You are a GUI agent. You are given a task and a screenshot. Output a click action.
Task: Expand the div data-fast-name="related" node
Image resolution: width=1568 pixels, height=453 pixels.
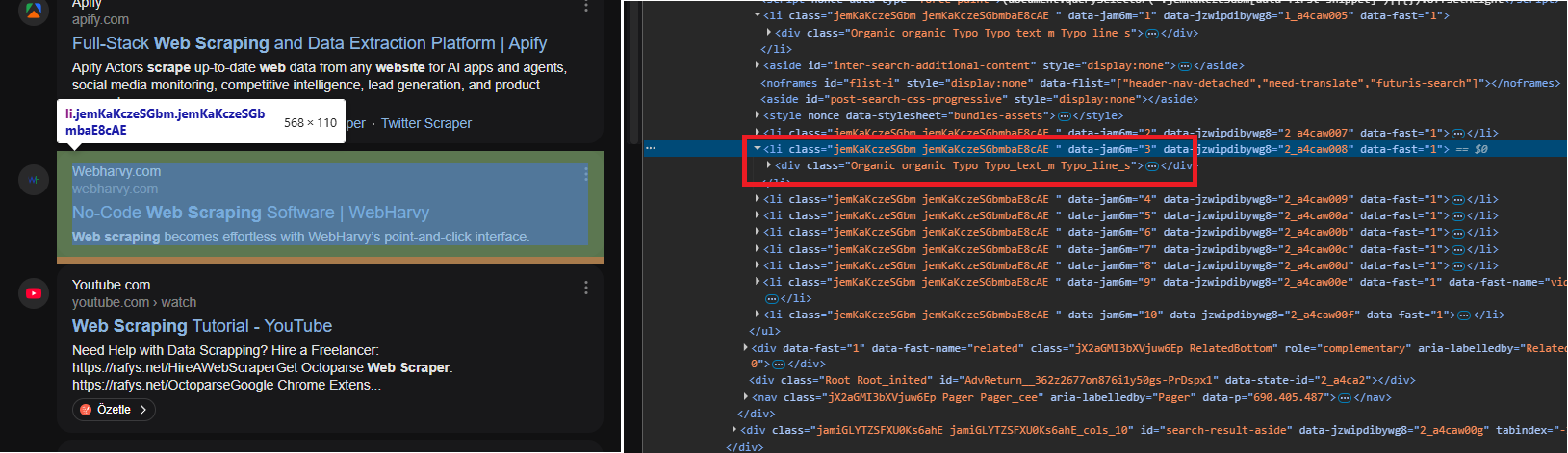746,348
